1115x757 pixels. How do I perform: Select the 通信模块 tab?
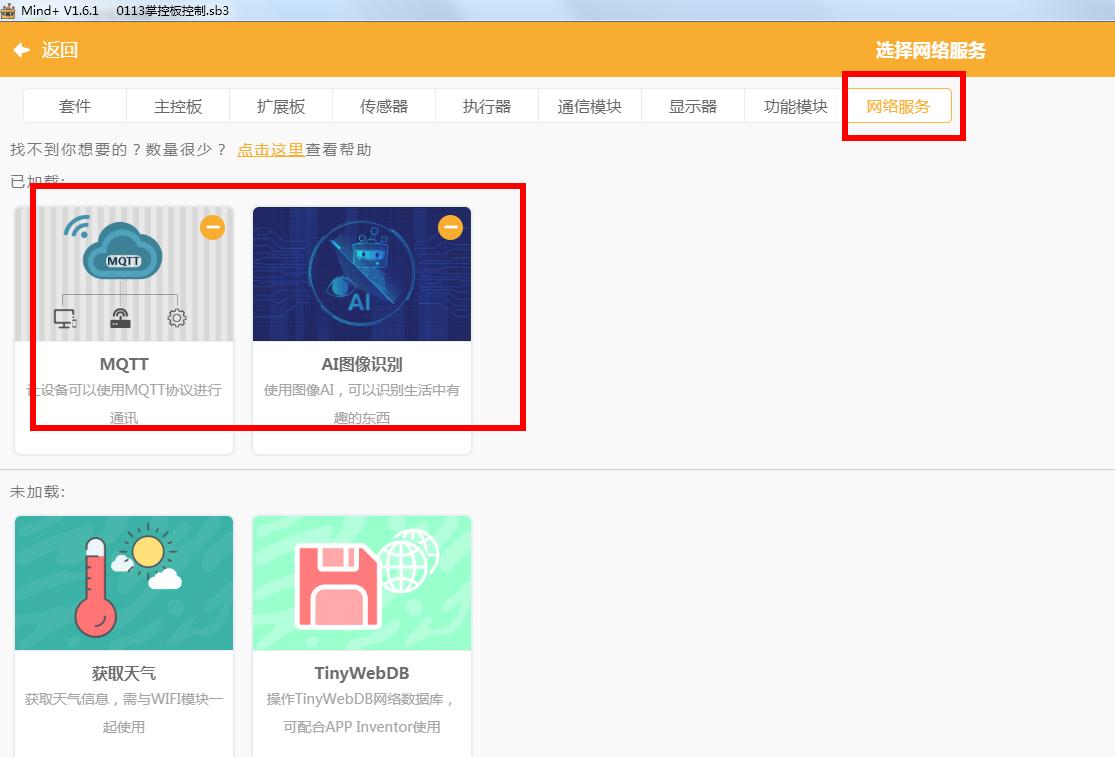[x=590, y=106]
